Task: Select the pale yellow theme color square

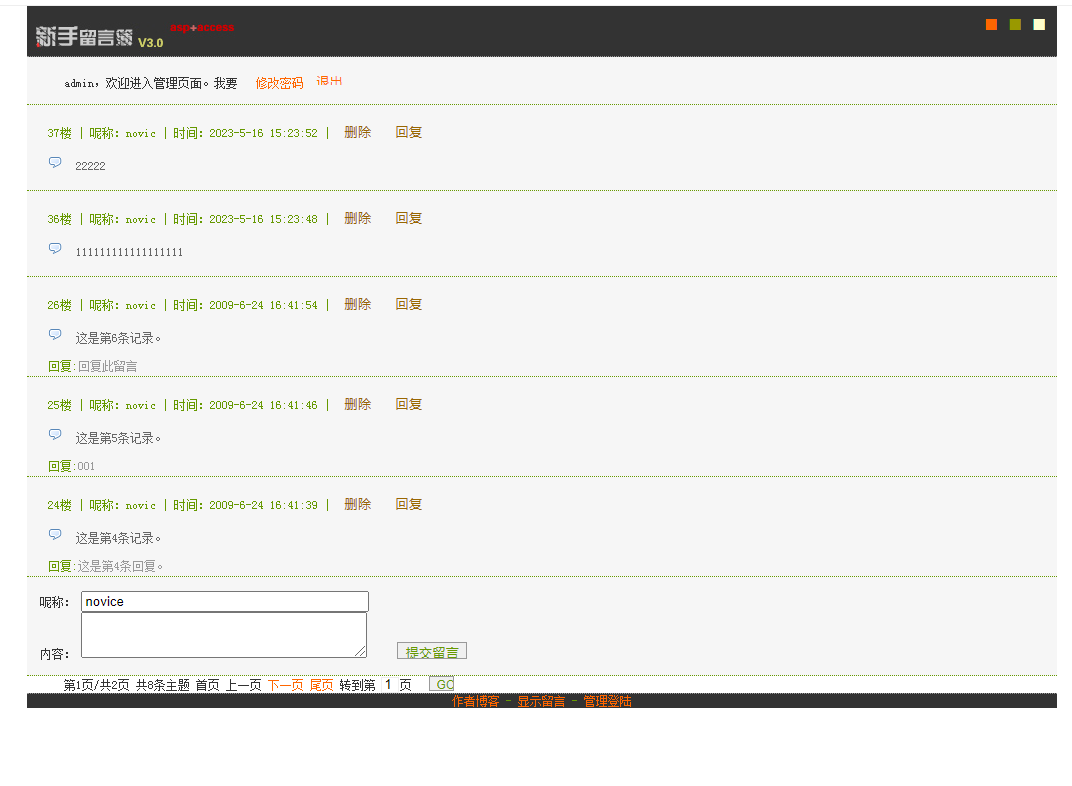Action: (1039, 25)
